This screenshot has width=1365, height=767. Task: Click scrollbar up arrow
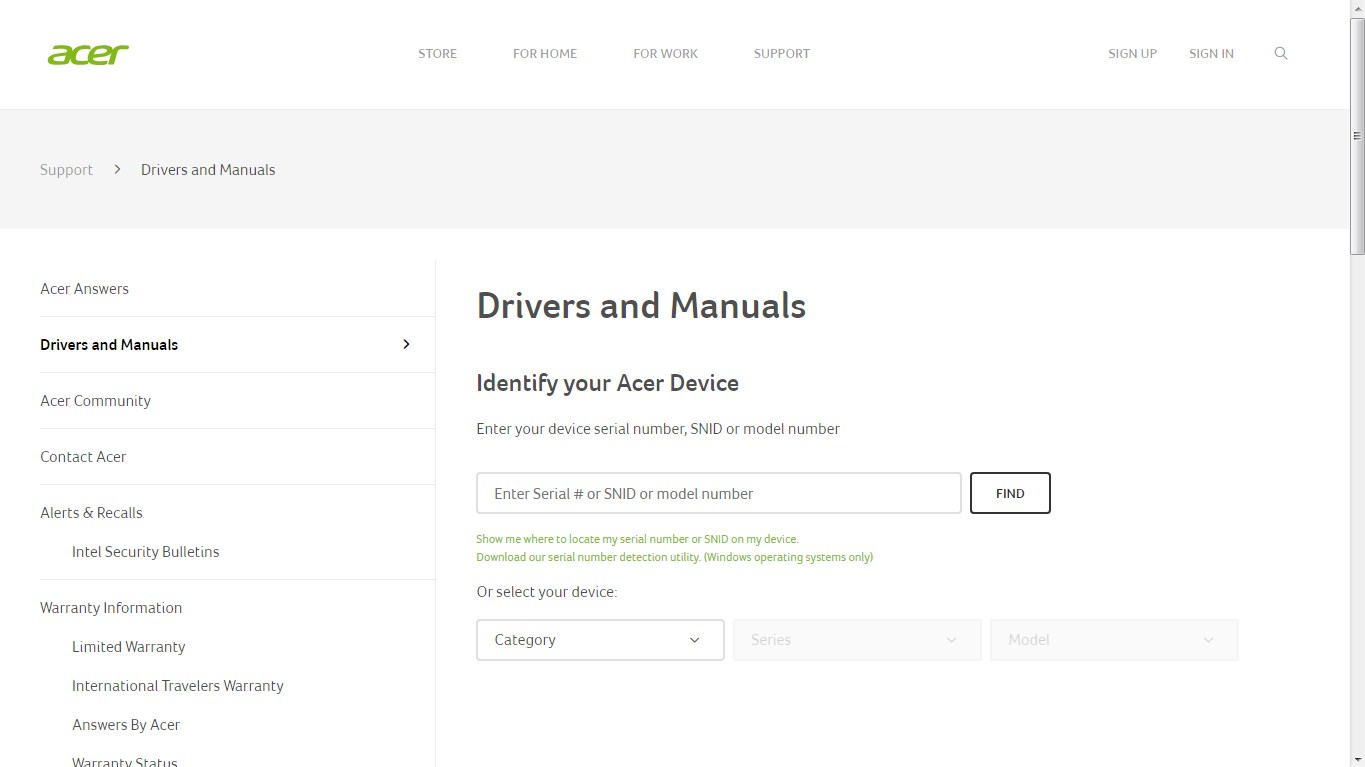point(1357,8)
